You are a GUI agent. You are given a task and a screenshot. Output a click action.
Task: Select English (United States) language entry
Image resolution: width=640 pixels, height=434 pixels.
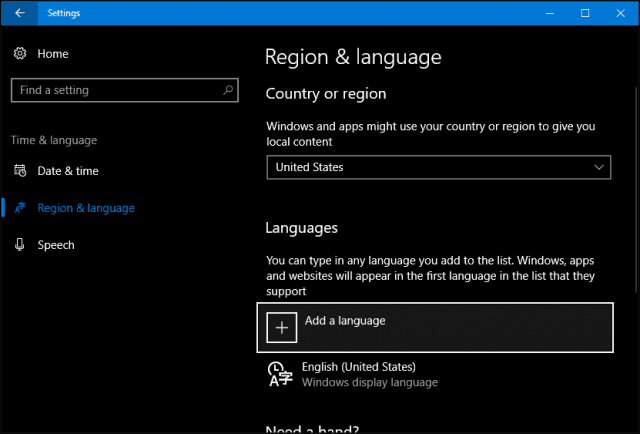pyautogui.click(x=435, y=374)
